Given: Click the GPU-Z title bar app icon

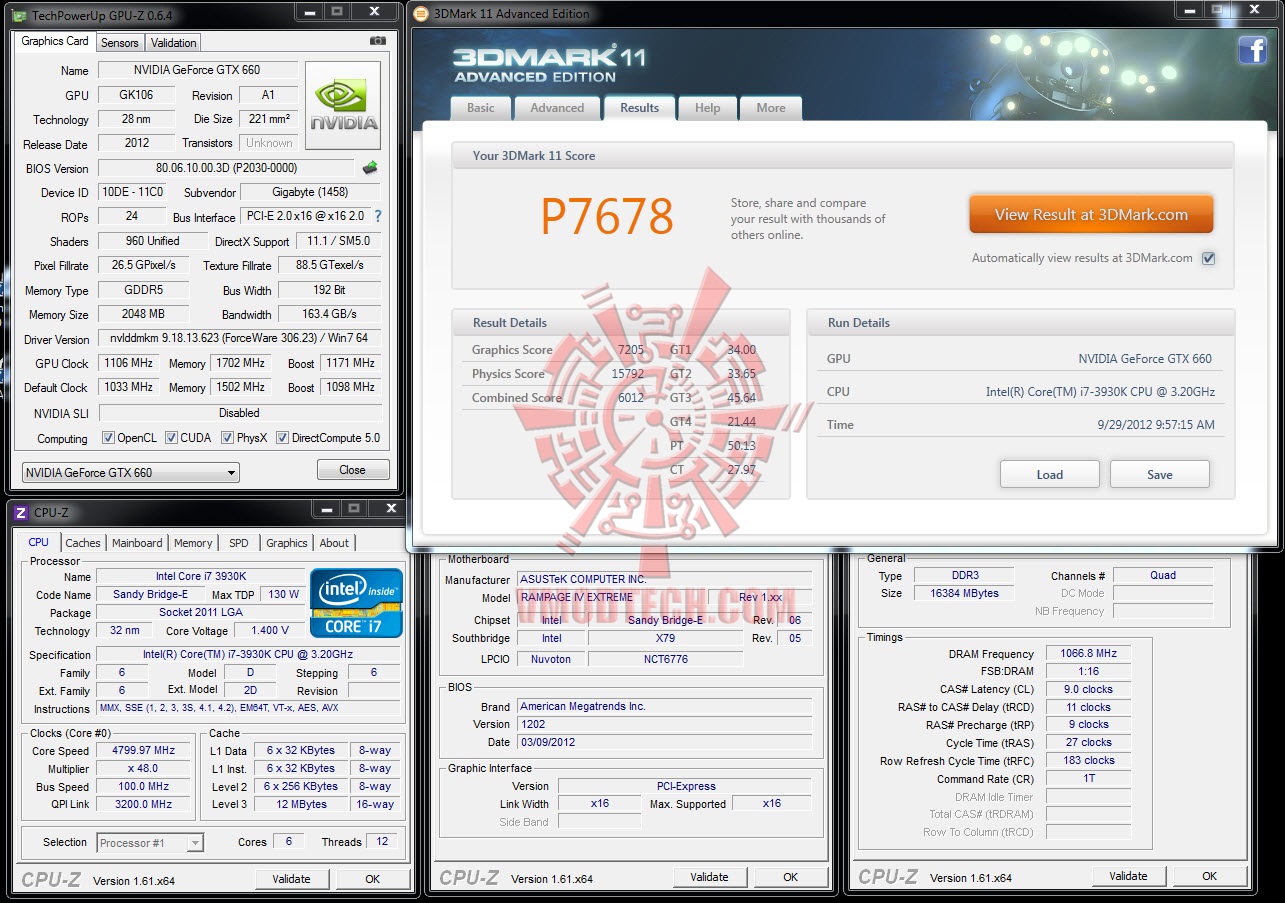Looking at the screenshot, I should (x=19, y=14).
